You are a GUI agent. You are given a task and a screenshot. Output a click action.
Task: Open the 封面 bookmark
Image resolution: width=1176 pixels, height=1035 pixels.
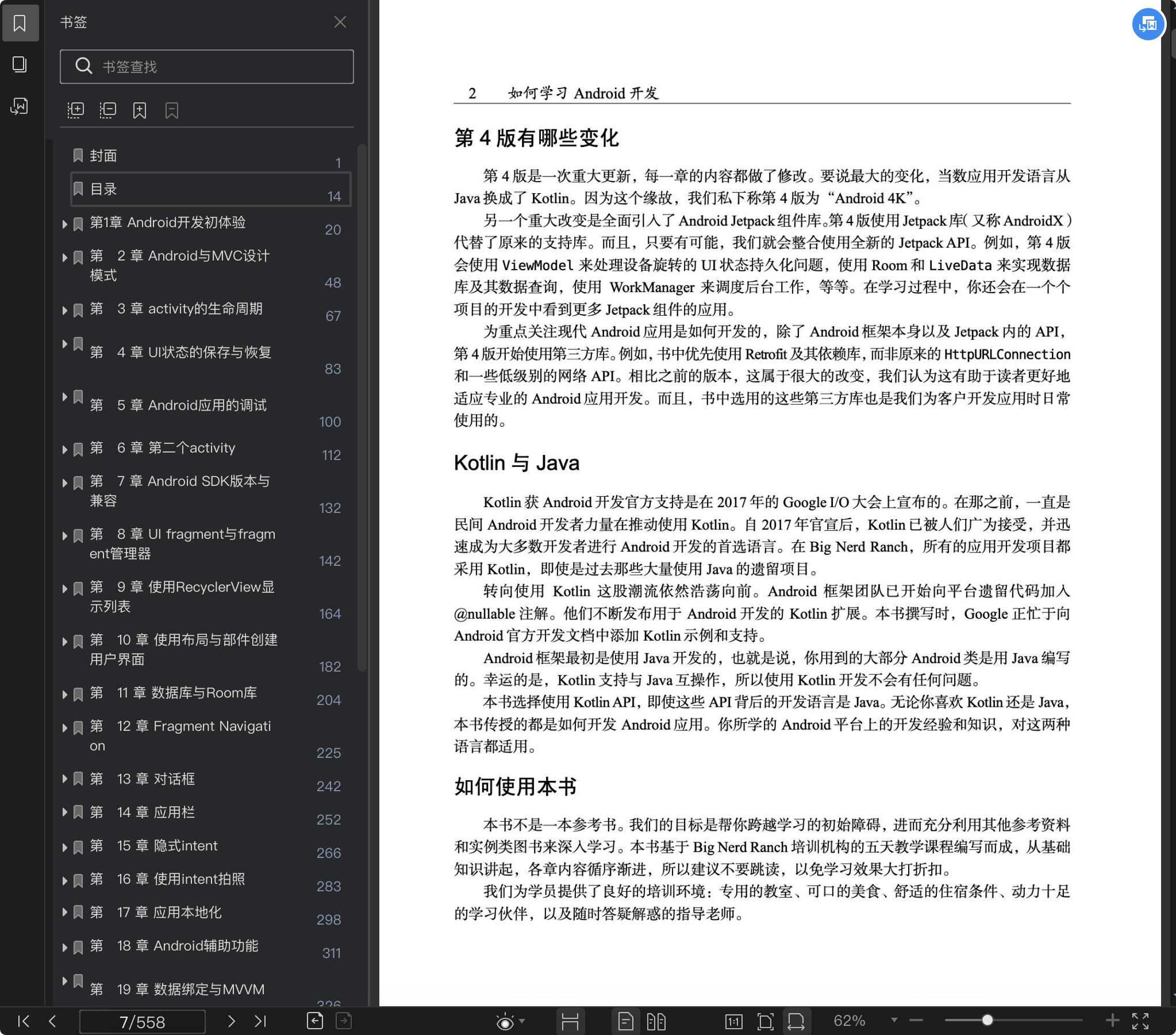click(x=103, y=155)
